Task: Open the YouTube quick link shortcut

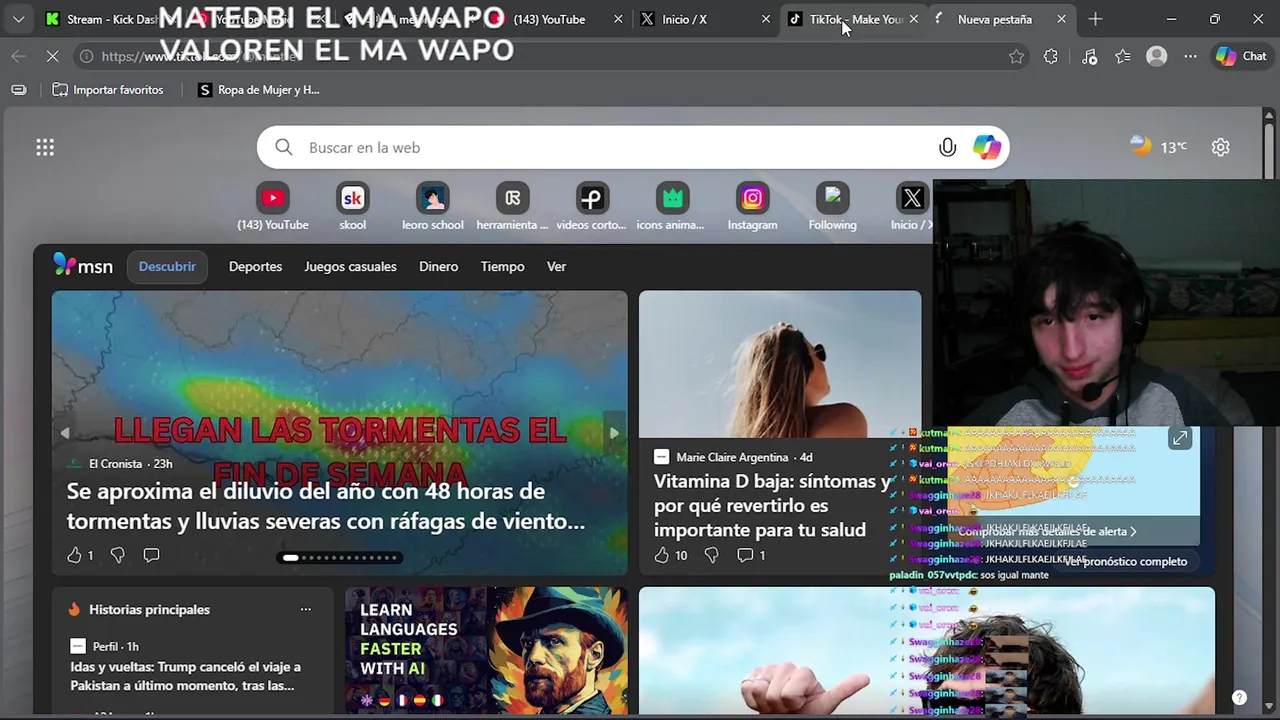Action: pyautogui.click(x=273, y=208)
